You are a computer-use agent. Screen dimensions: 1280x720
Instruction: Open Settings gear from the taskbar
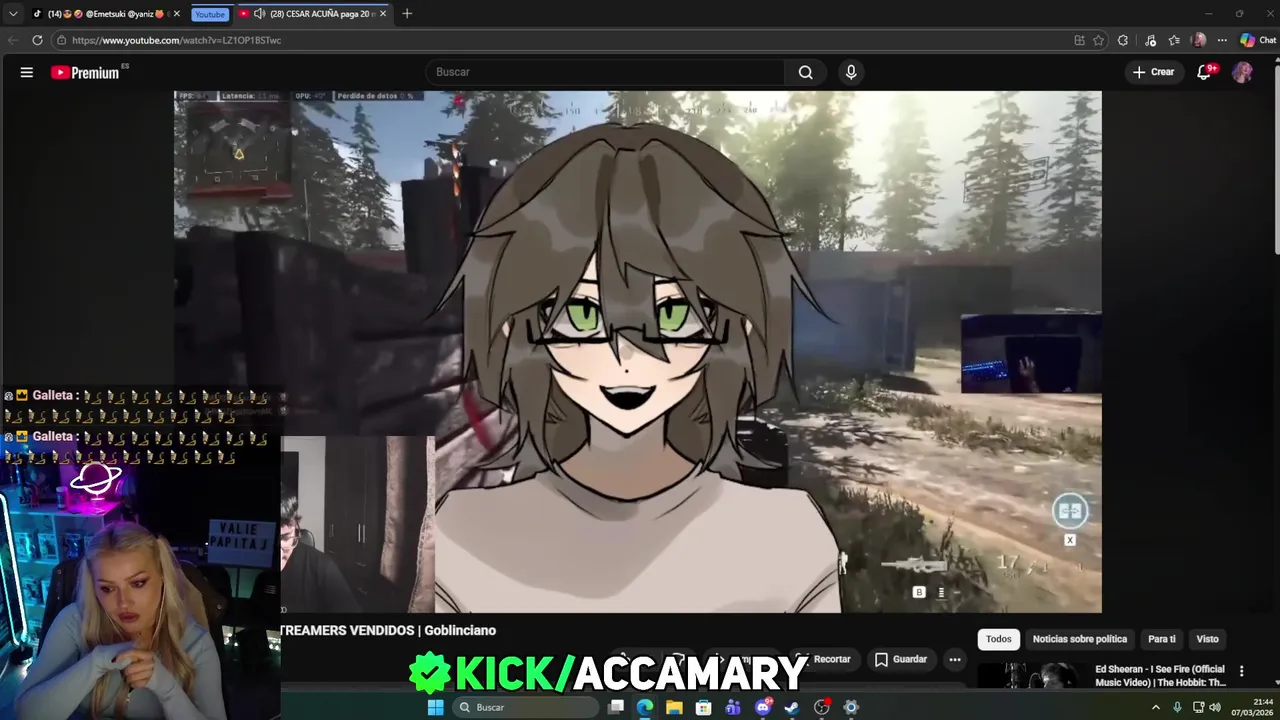tap(851, 707)
